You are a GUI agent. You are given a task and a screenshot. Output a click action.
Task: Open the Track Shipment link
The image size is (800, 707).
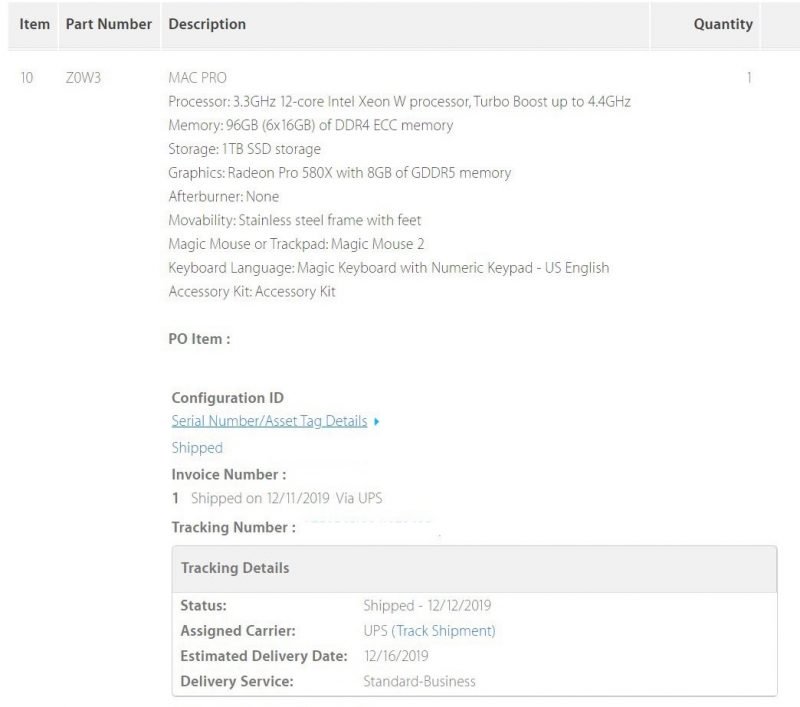[x=445, y=631]
